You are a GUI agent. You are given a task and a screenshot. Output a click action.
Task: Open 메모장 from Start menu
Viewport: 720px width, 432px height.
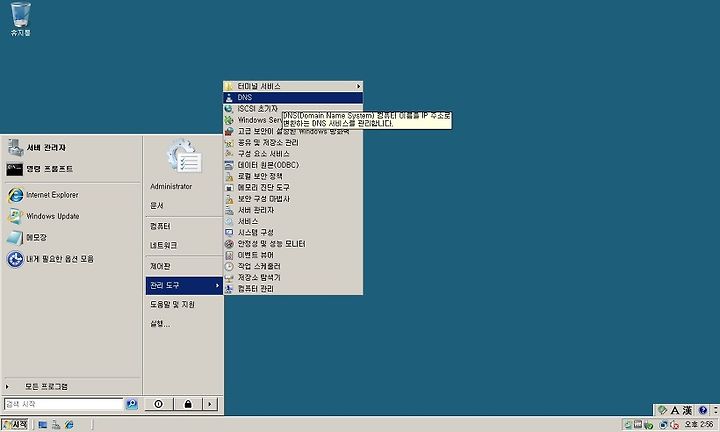pyautogui.click(x=72, y=237)
